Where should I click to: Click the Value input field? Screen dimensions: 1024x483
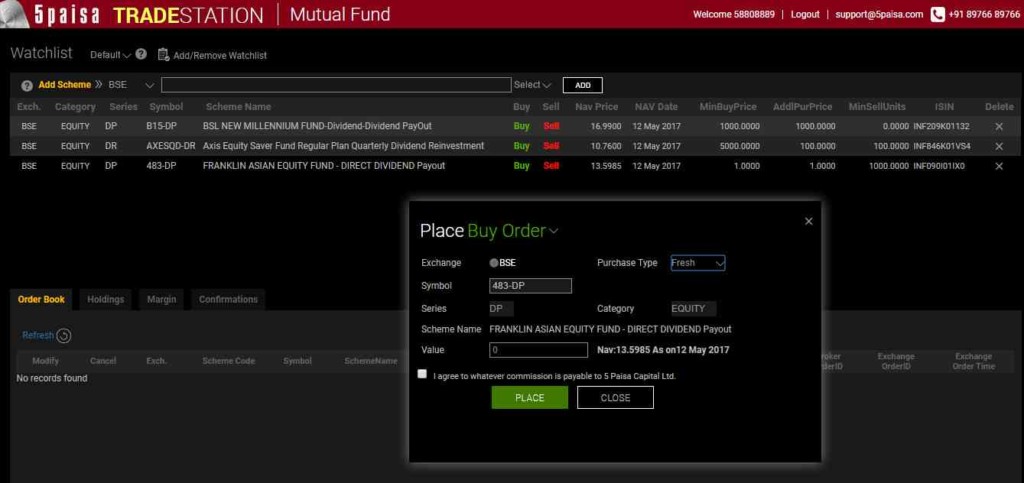pyautogui.click(x=538, y=350)
